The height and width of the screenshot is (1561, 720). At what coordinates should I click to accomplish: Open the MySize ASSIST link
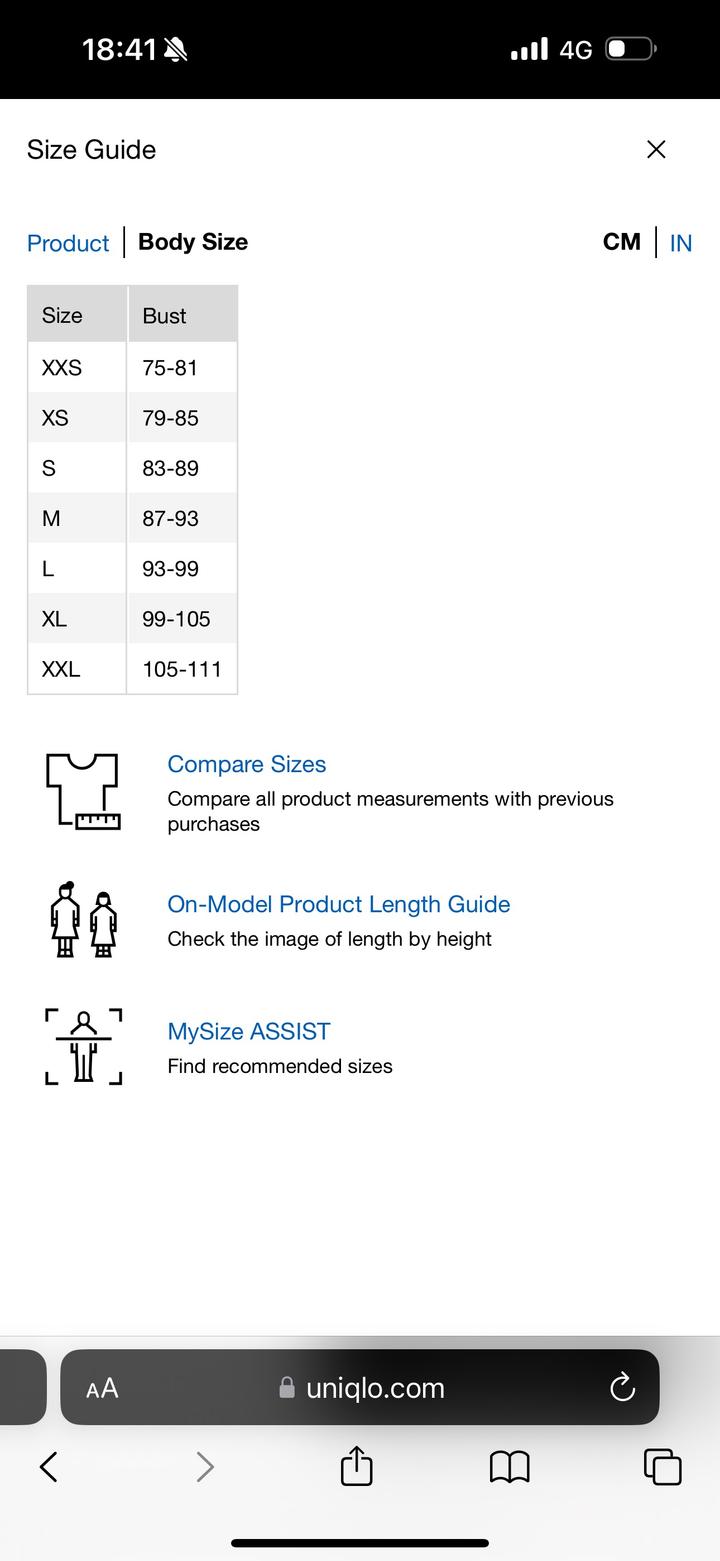coord(249,1031)
